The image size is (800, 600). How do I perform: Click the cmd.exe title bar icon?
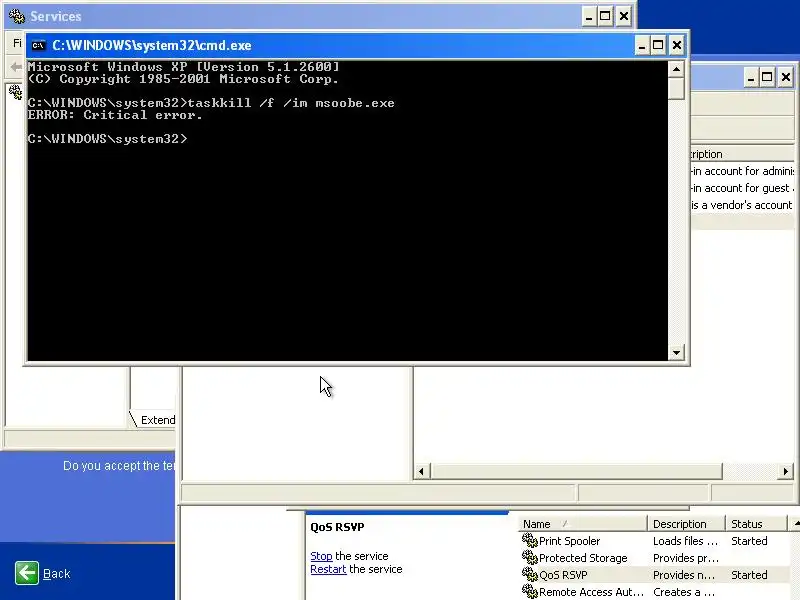(38, 45)
